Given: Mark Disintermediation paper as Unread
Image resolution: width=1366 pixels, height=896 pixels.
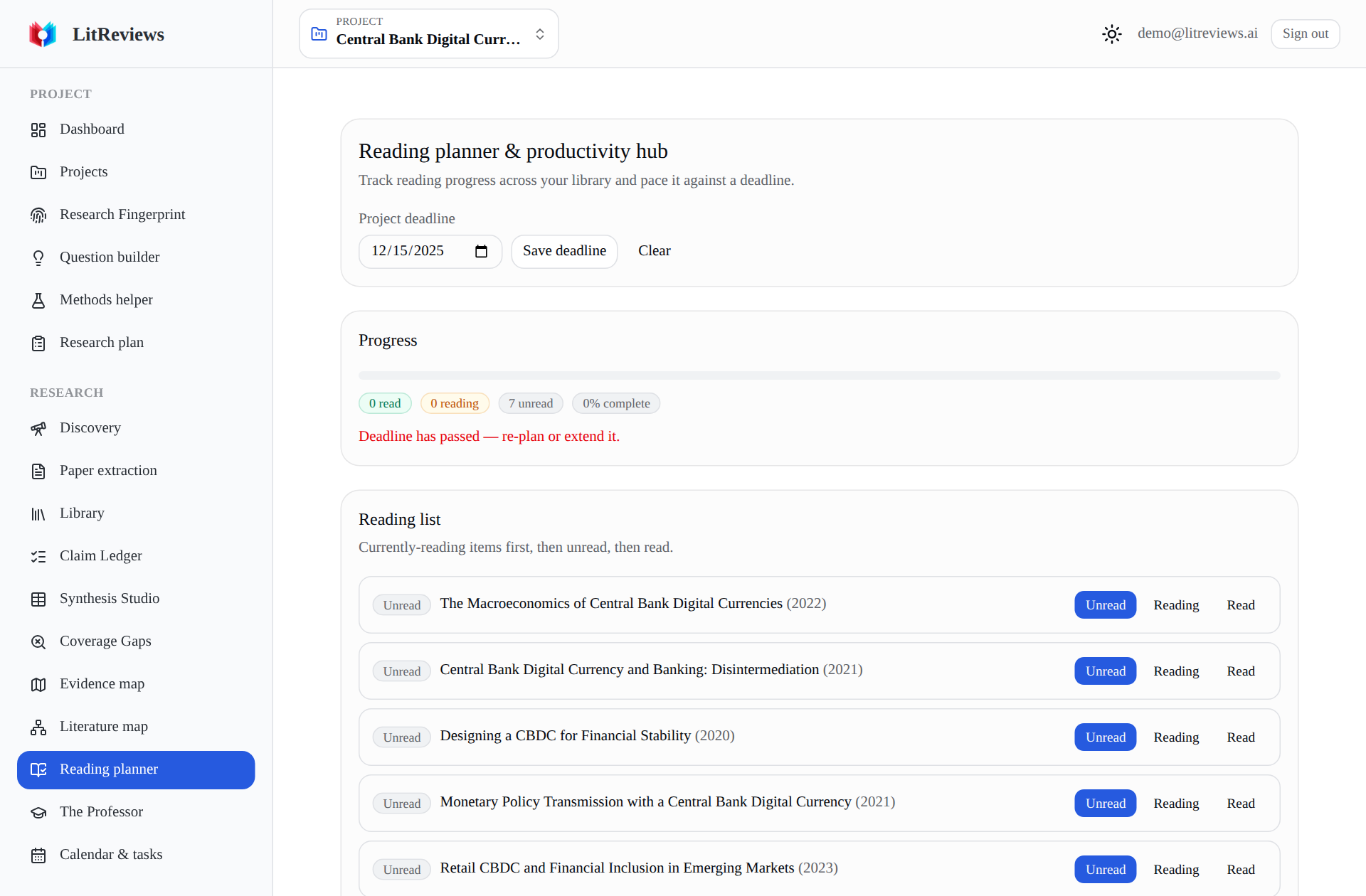Looking at the screenshot, I should click(x=1105, y=671).
